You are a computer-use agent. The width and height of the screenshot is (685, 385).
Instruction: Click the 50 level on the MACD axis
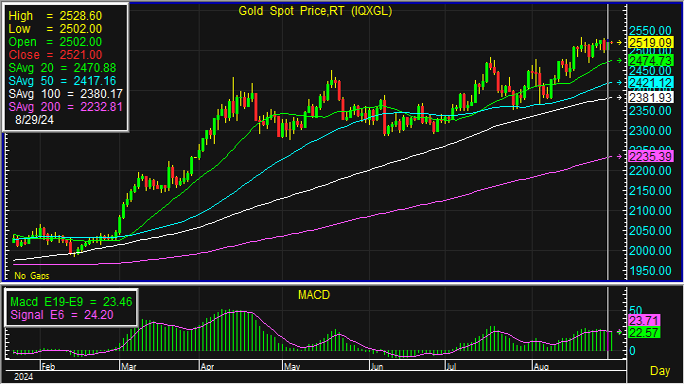(635, 311)
